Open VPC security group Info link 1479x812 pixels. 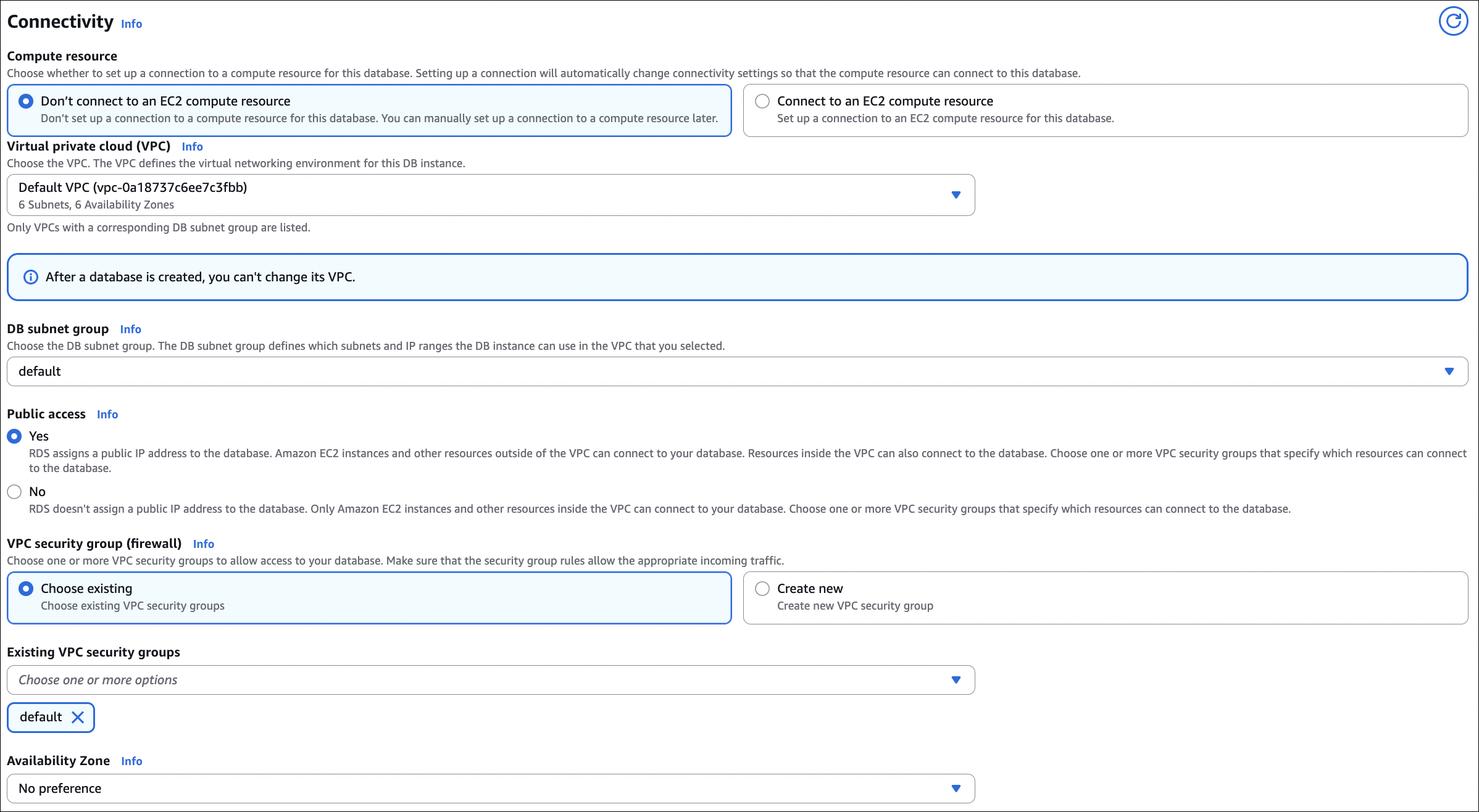point(203,544)
